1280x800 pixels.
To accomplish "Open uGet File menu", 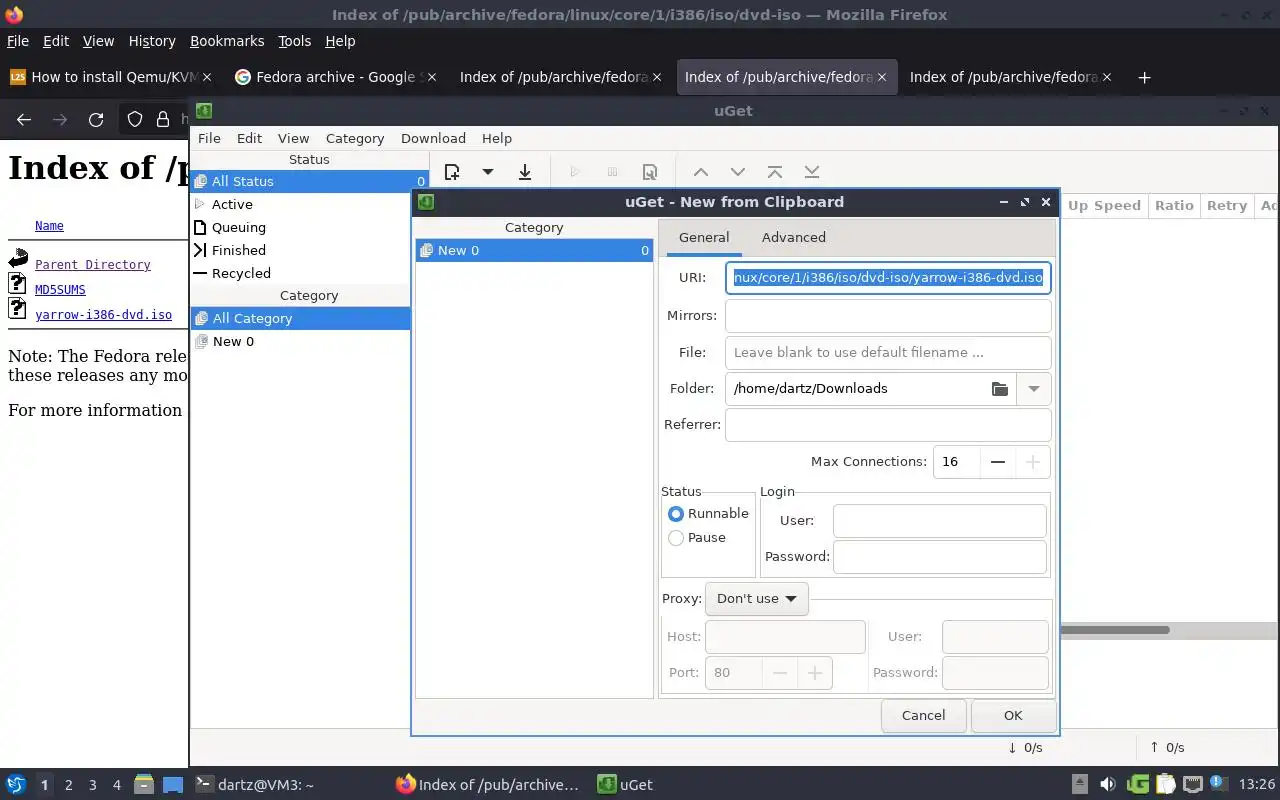I will click(x=209, y=138).
